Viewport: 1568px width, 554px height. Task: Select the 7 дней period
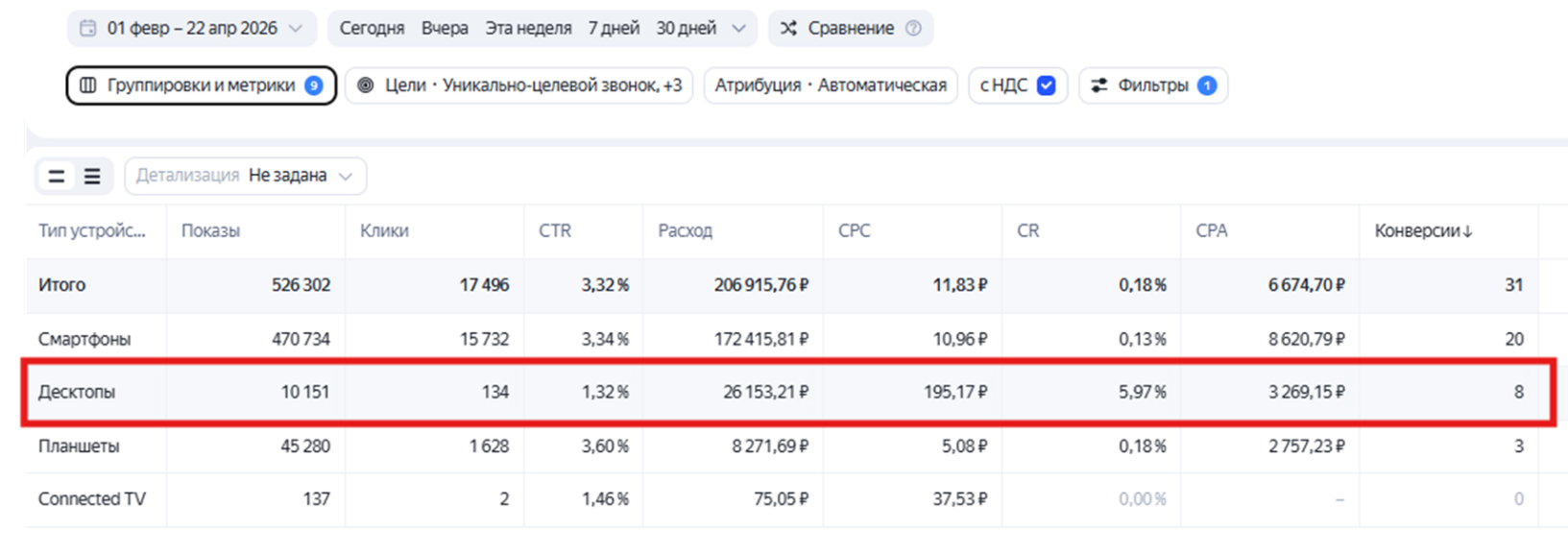coord(614,29)
